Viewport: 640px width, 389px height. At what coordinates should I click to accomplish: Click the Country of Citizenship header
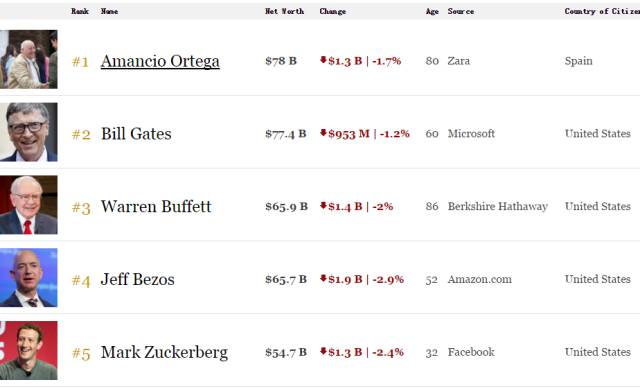[602, 11]
